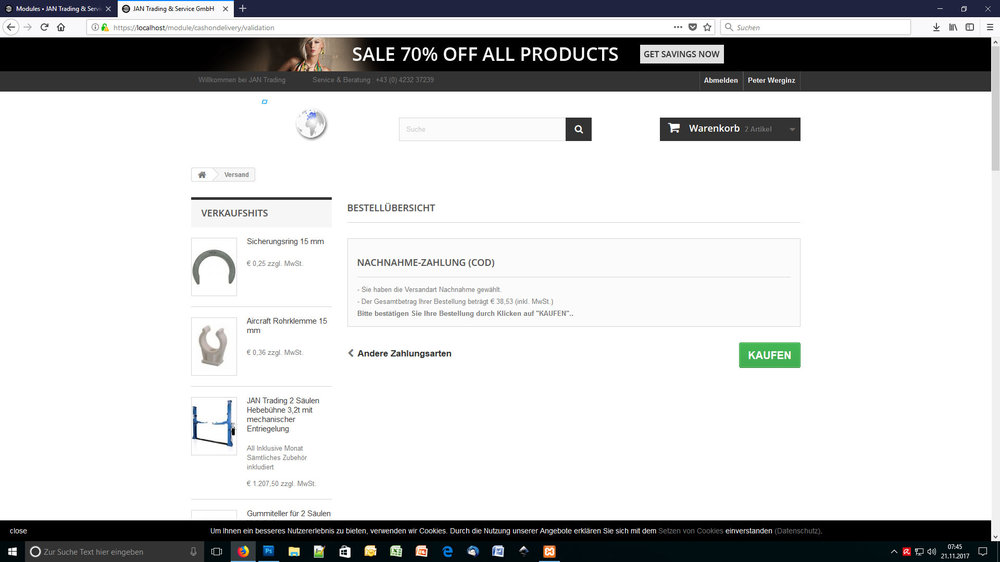The width and height of the screenshot is (1000, 562).
Task: Open the Aircraft Rohrklemme product thumbnail
Action: click(x=214, y=346)
